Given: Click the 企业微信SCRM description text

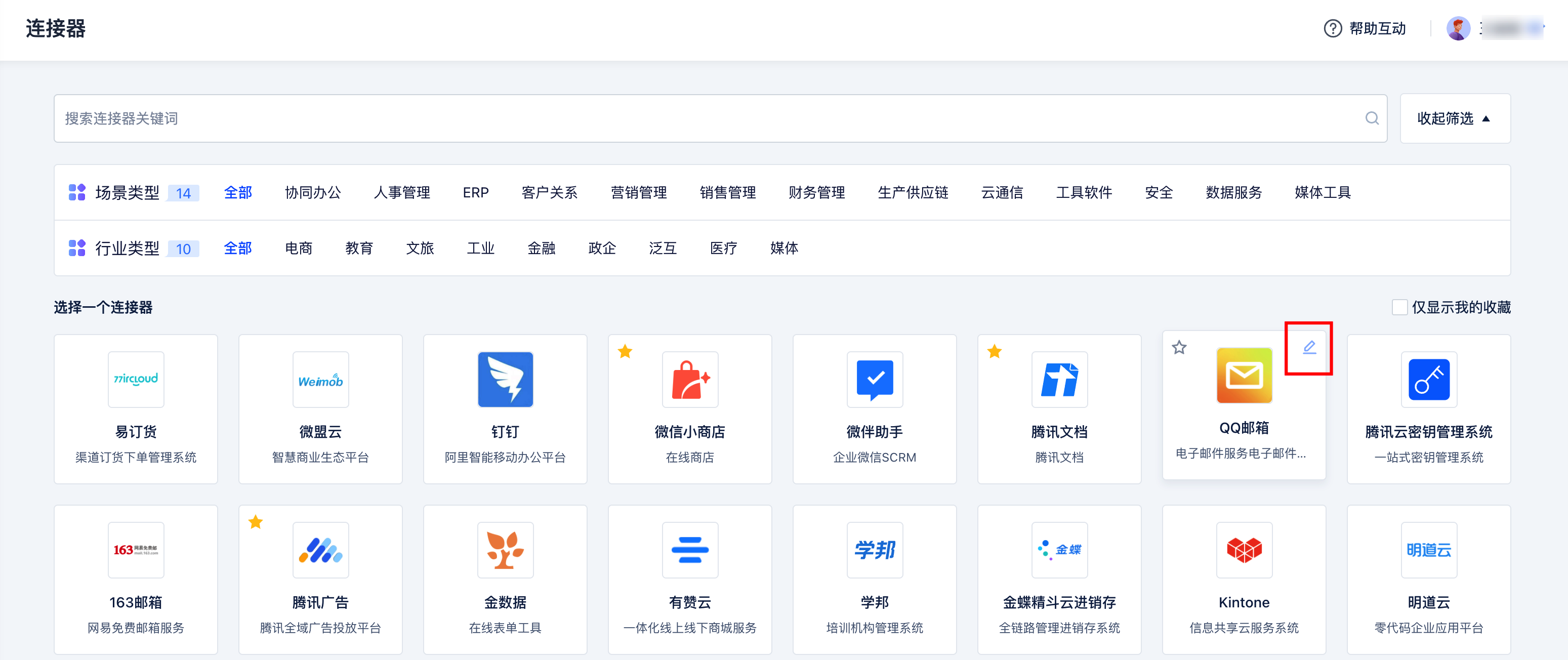Looking at the screenshot, I should point(875,457).
